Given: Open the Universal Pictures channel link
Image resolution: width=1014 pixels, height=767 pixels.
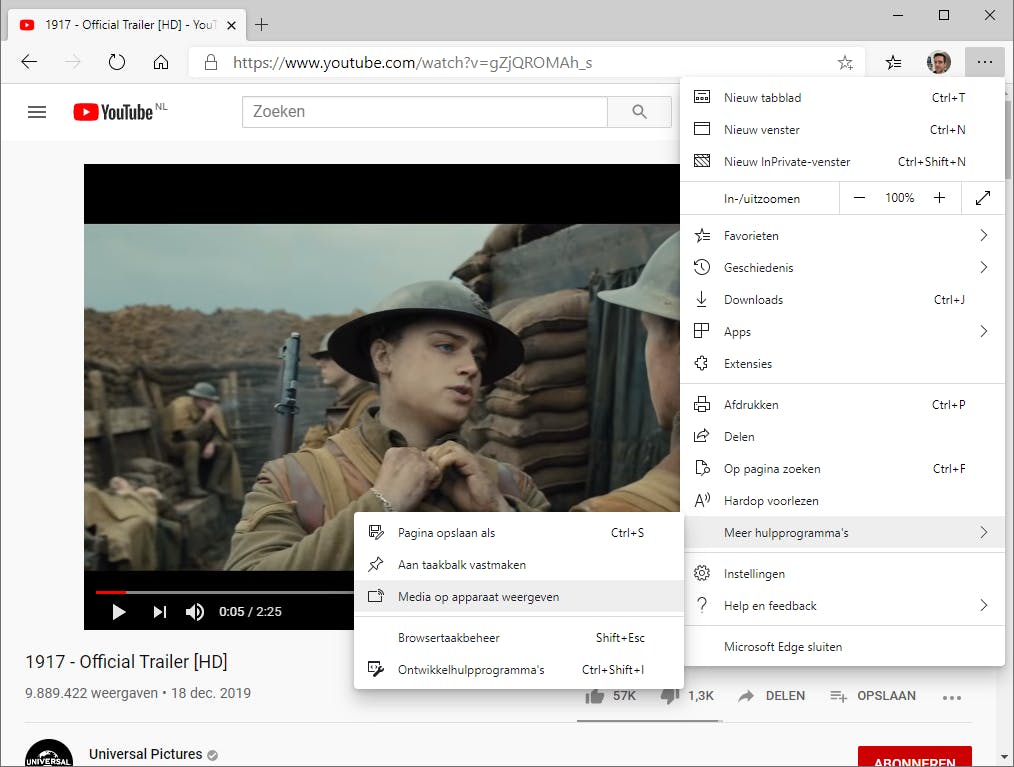Looking at the screenshot, I should click(x=145, y=754).
